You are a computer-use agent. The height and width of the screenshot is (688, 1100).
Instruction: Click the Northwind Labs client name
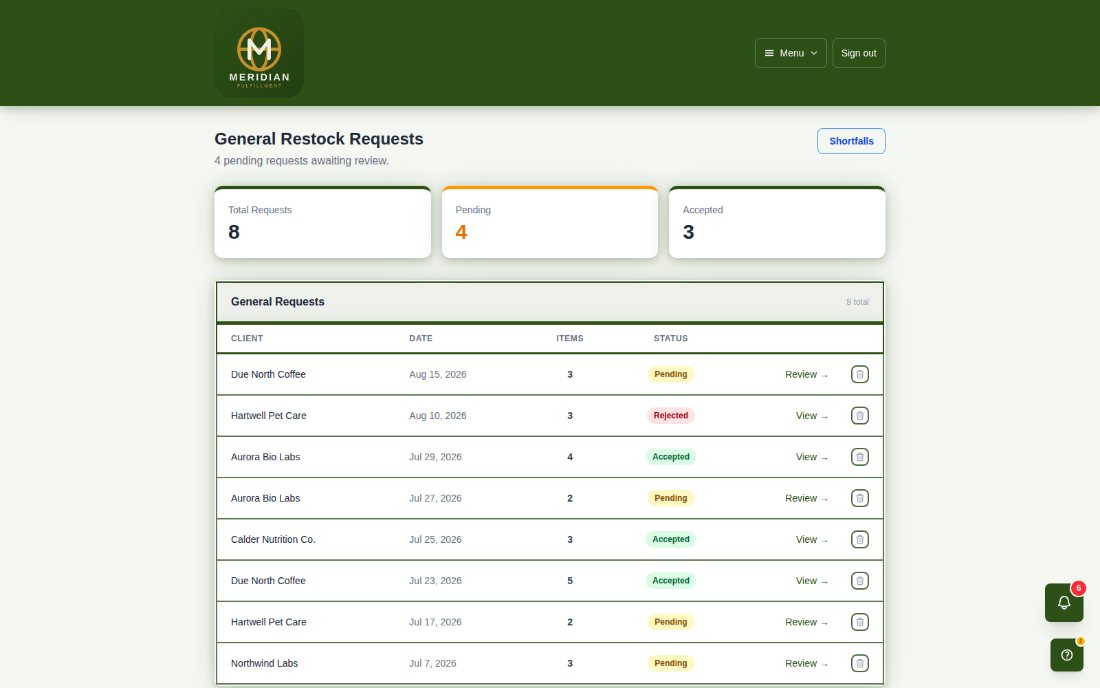[x=264, y=663]
